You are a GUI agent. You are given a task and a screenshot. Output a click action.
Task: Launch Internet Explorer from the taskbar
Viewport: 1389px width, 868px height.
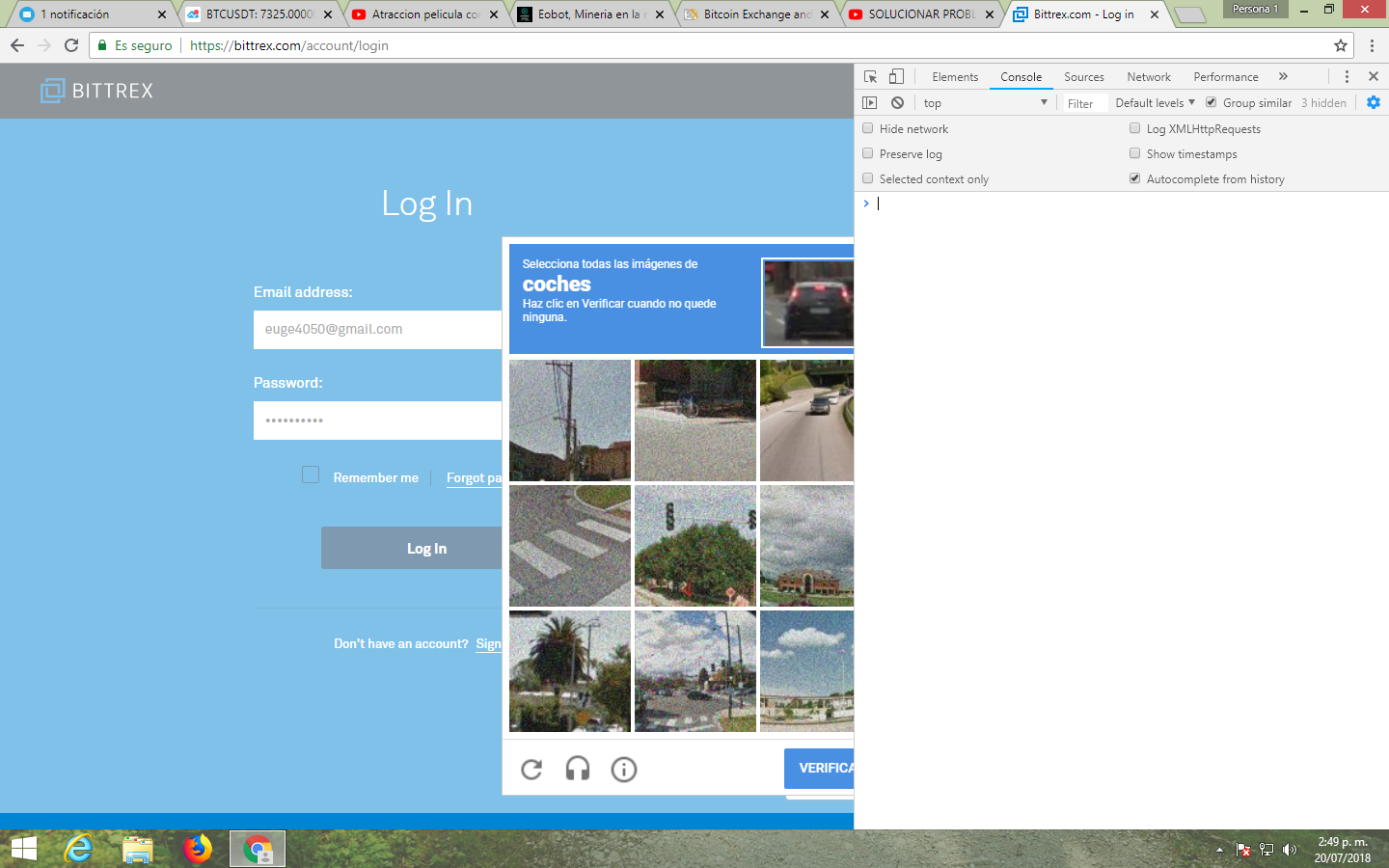[78, 849]
